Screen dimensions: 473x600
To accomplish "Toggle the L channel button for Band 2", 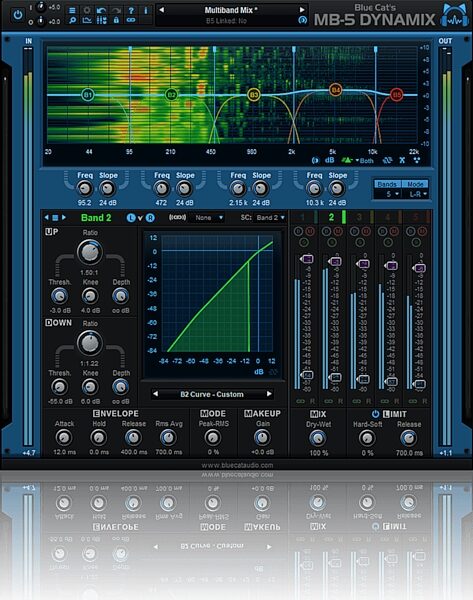I will coord(131,218).
